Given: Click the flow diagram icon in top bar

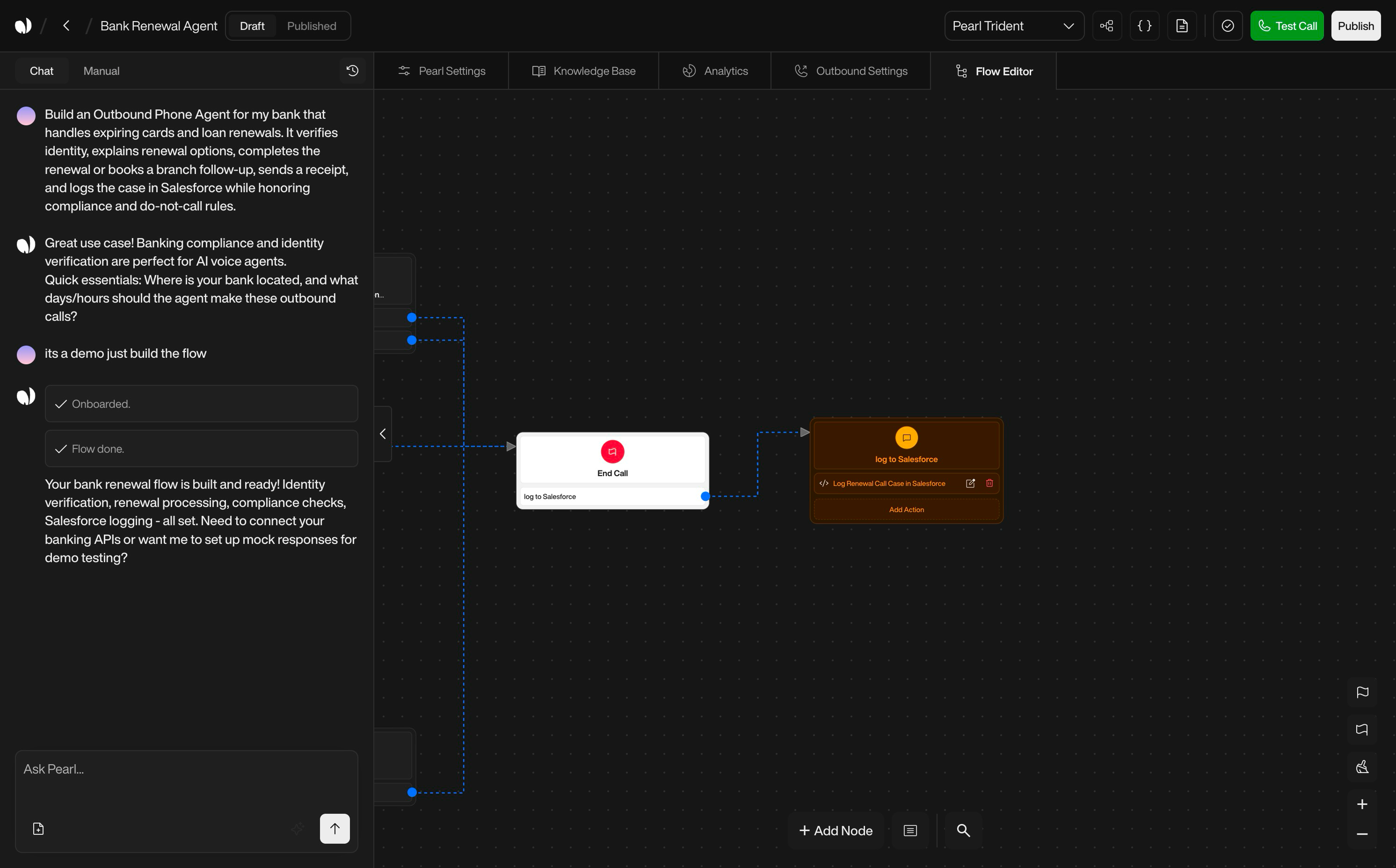Looking at the screenshot, I should (1106, 26).
